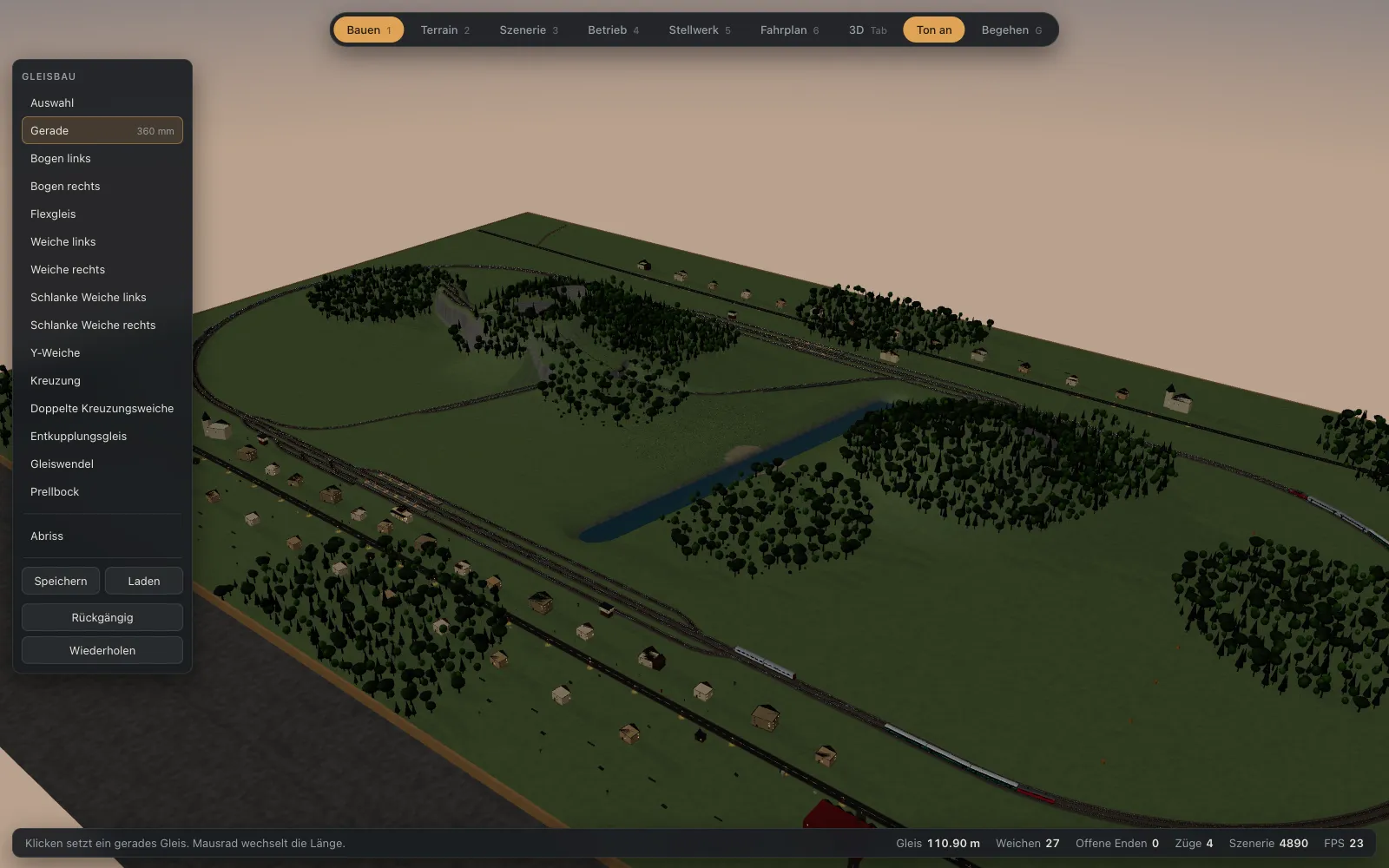Click the Züge 4 status entry
This screenshot has width=1389, height=868.
click(1194, 843)
